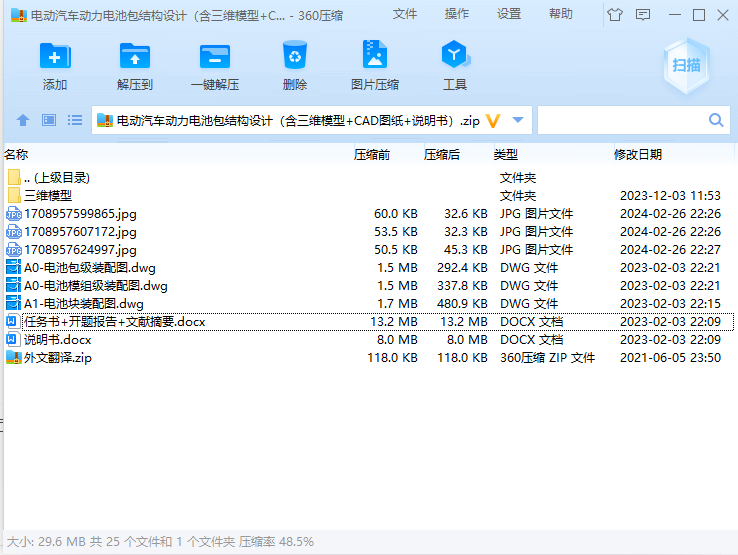Click the date 2023-12-03 11:53
Image resolution: width=738 pixels, height=555 pixels.
pyautogui.click(x=670, y=195)
